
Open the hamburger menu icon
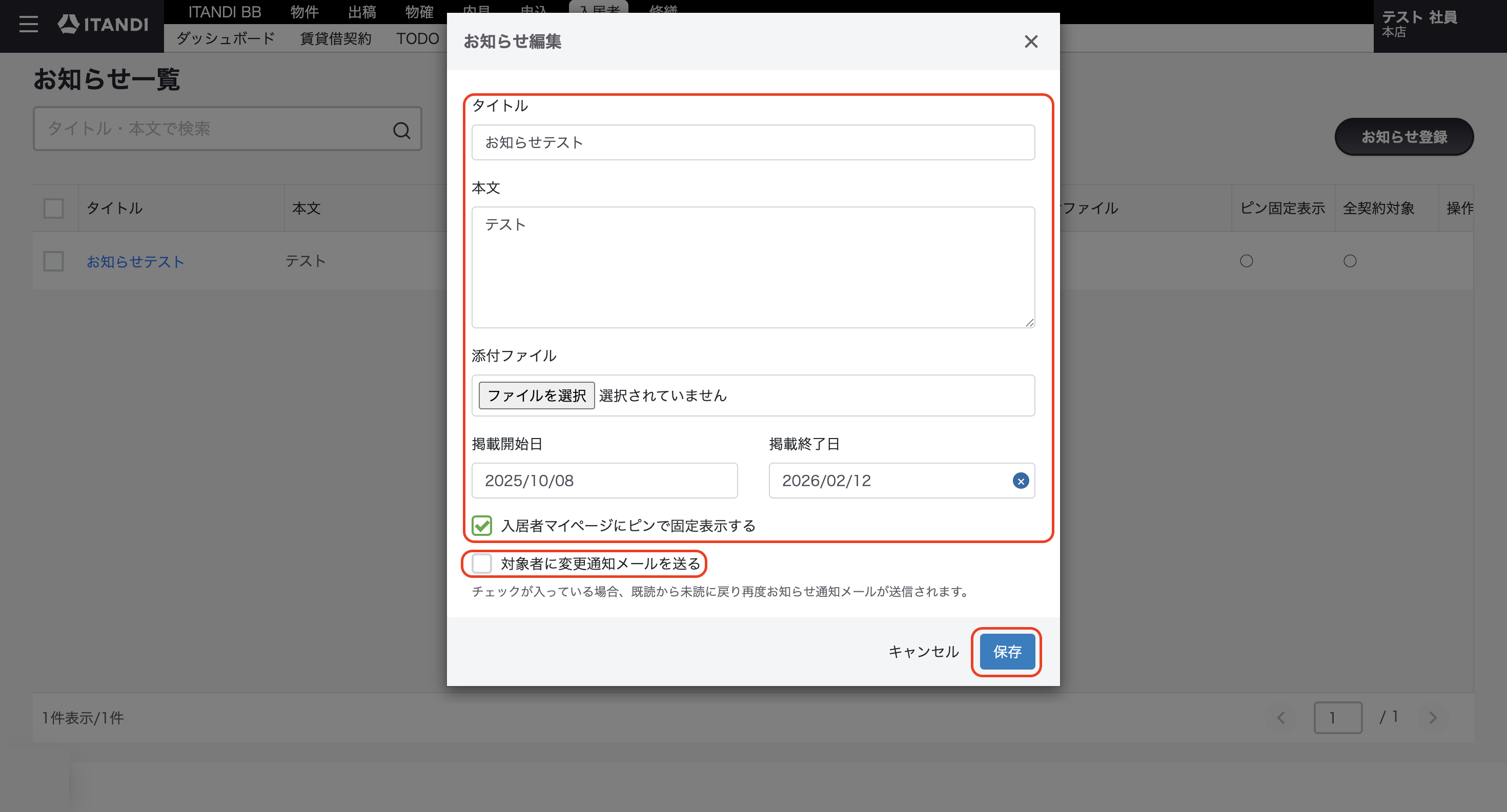pos(28,24)
